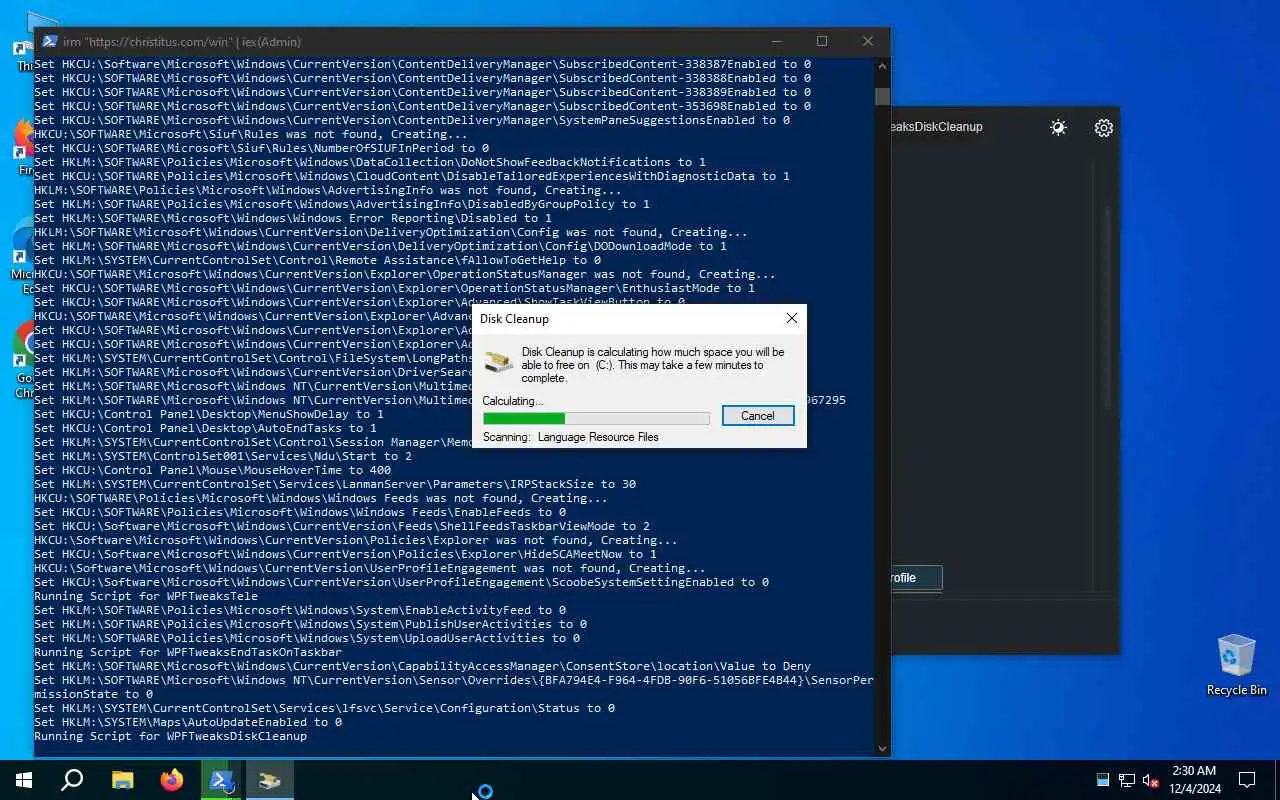This screenshot has width=1280, height=800.
Task: Click the 'IRPStackSize to 30' console line
Action: [x=335, y=484]
